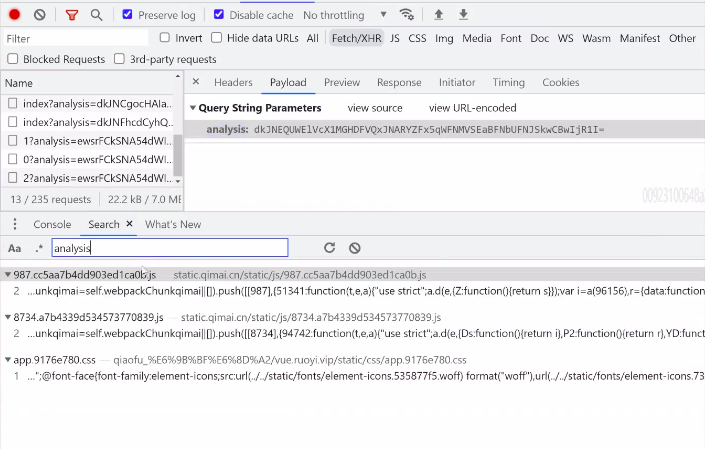
Task: Open What's New drawer tab
Action: (173, 224)
